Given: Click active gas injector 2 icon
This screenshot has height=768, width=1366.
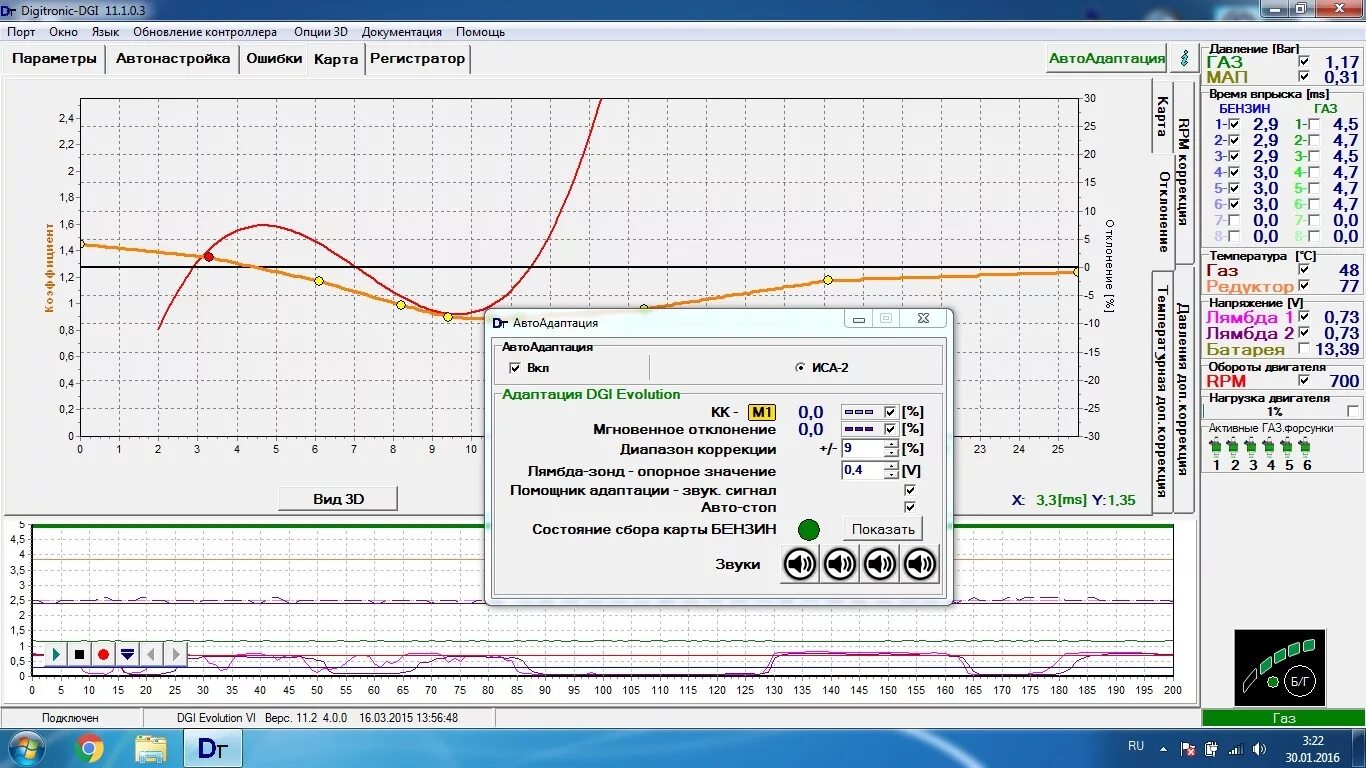Looking at the screenshot, I should pyautogui.click(x=1235, y=449).
